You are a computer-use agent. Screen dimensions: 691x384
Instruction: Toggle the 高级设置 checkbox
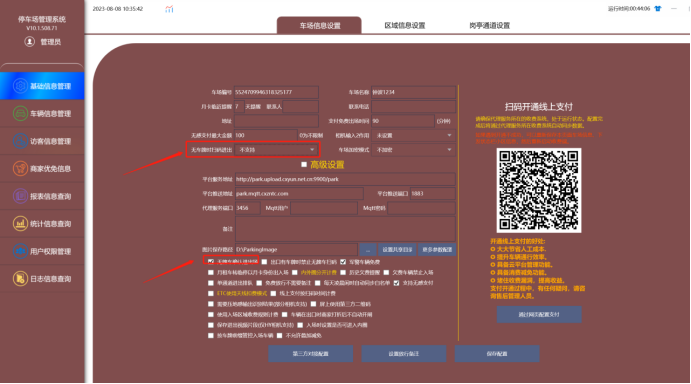coord(304,164)
